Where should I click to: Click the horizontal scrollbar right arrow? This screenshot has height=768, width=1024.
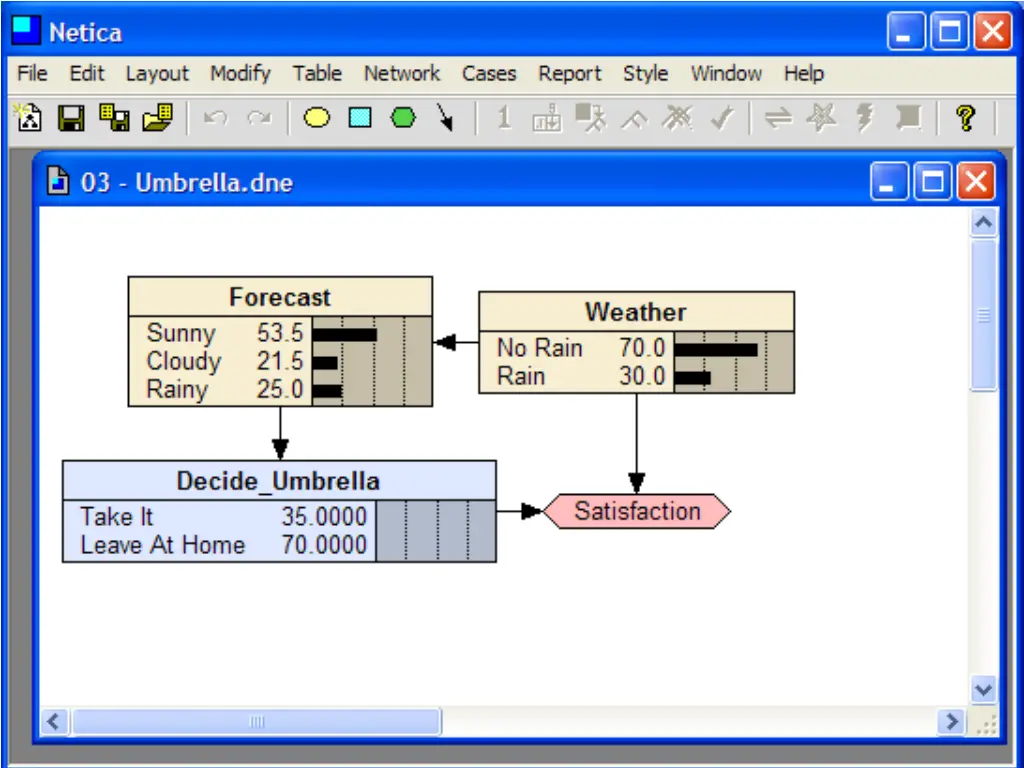(952, 722)
